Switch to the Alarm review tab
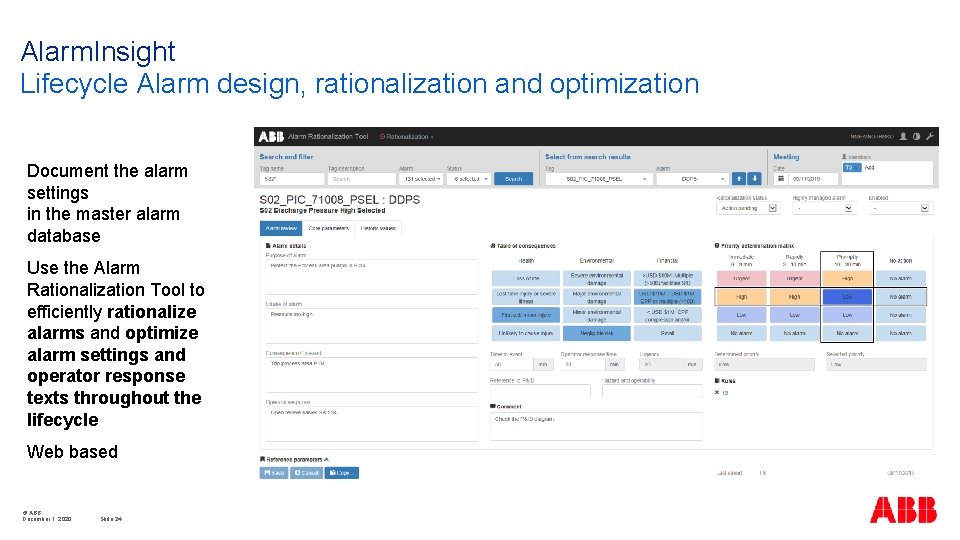 (x=281, y=228)
